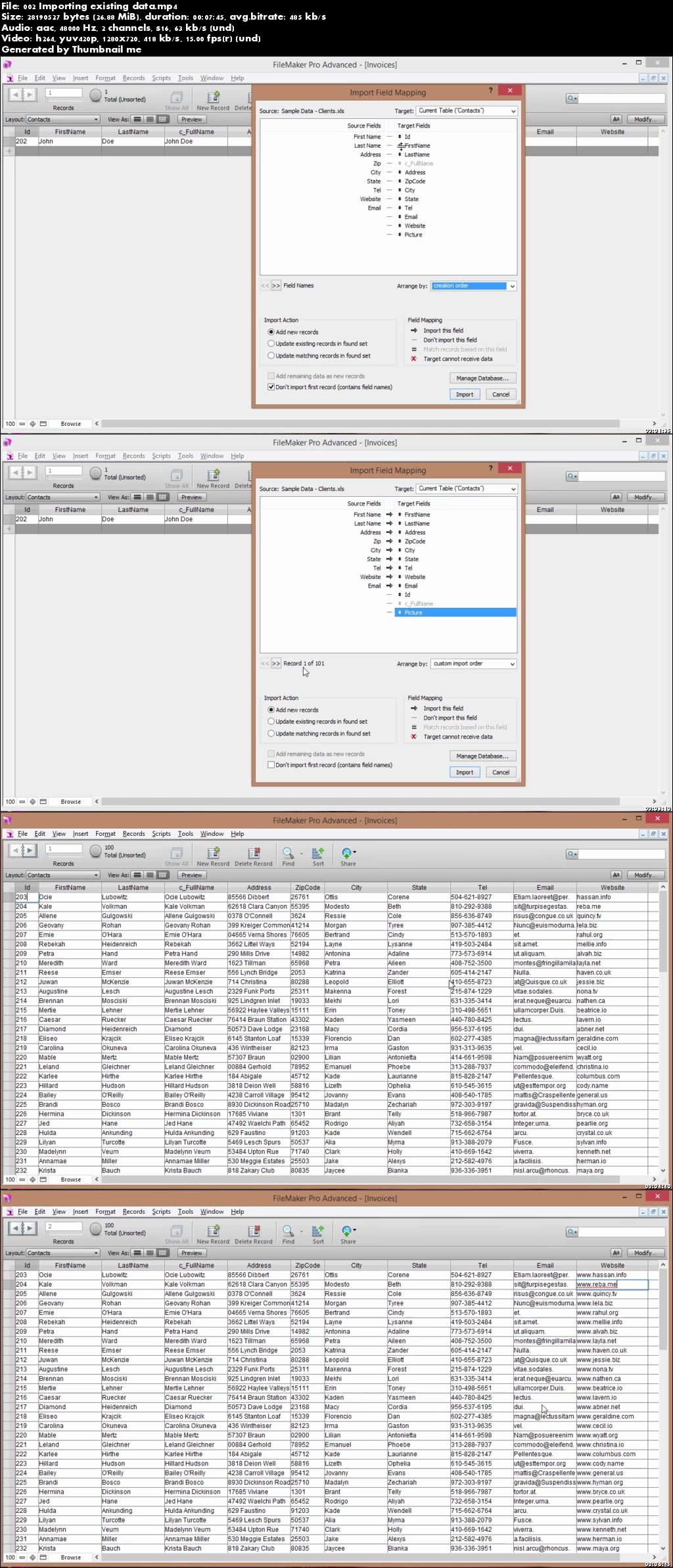Viewport: 673px width, 1568px height.
Task: Select Add new records in second frame dialog
Action: coord(271,710)
